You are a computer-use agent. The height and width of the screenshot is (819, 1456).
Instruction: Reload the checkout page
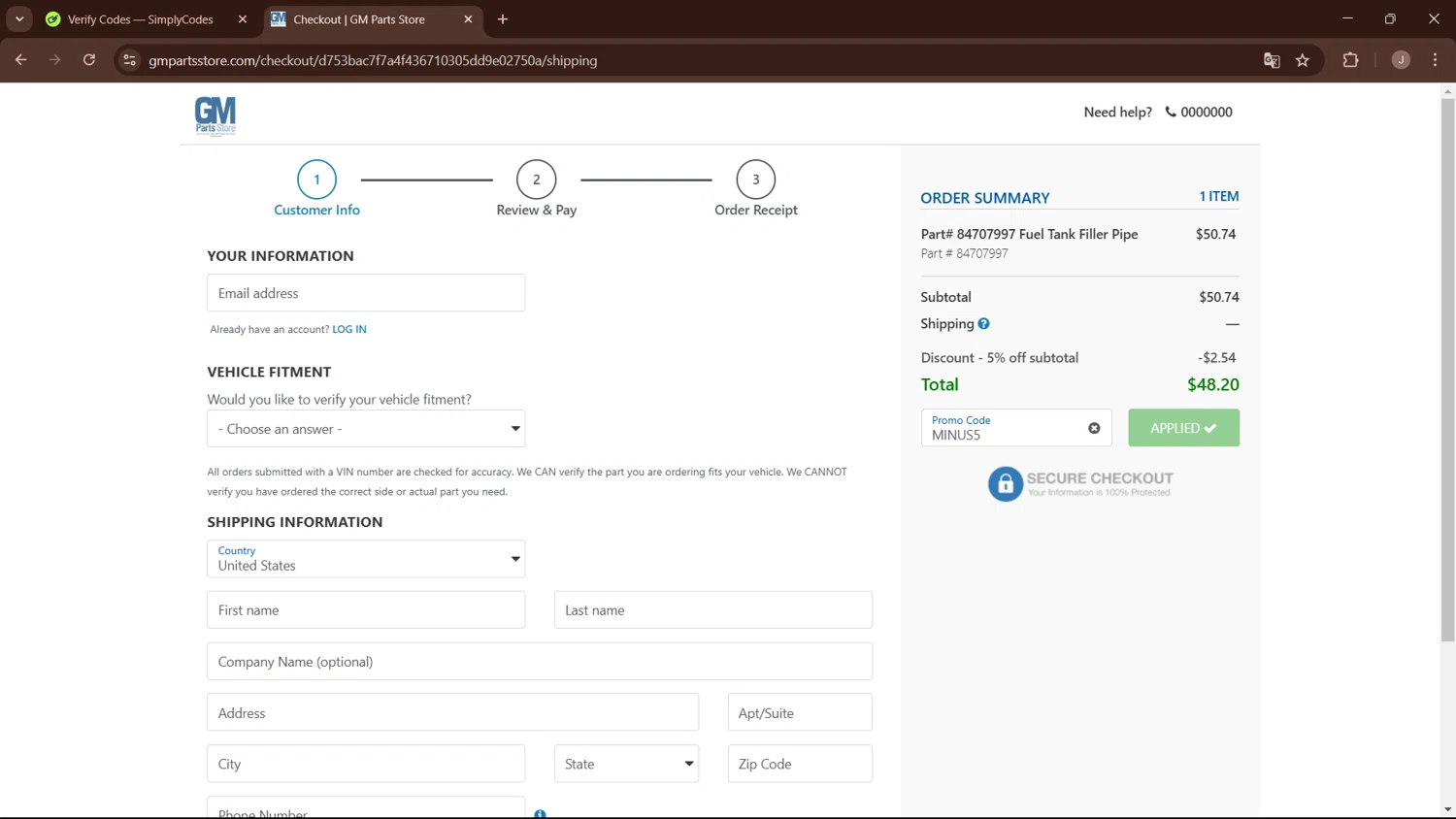pyautogui.click(x=88, y=60)
